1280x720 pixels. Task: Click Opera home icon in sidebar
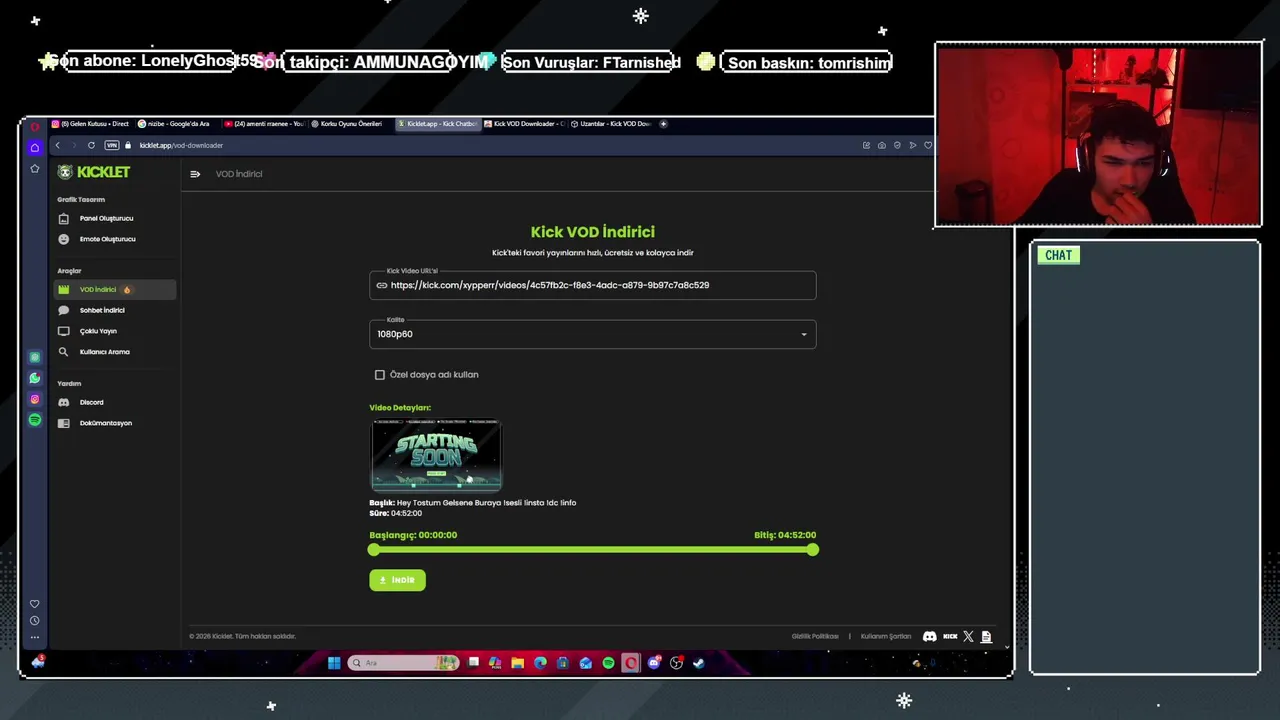34,148
